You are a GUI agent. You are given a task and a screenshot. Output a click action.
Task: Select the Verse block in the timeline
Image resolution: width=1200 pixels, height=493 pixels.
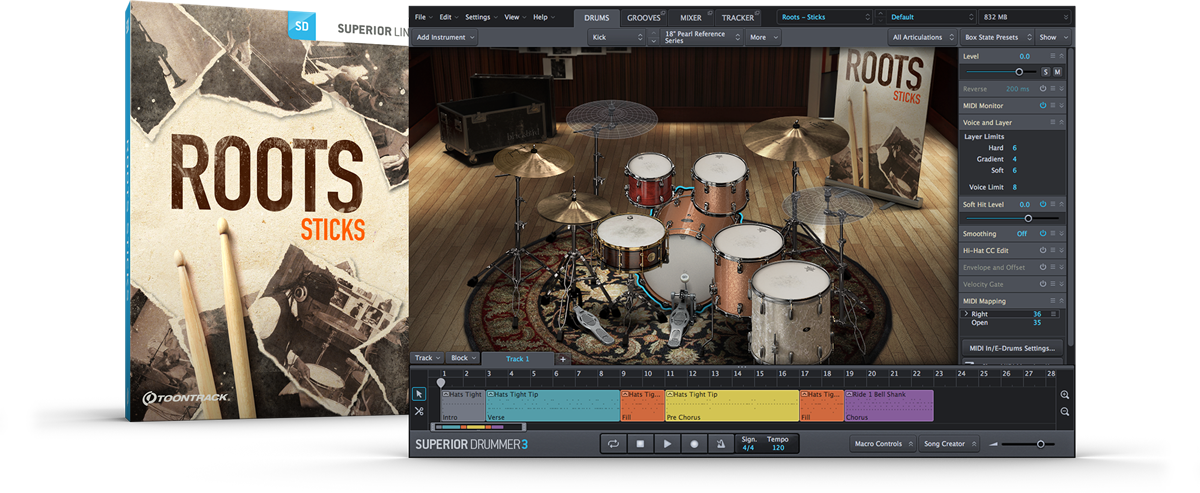click(x=552, y=405)
